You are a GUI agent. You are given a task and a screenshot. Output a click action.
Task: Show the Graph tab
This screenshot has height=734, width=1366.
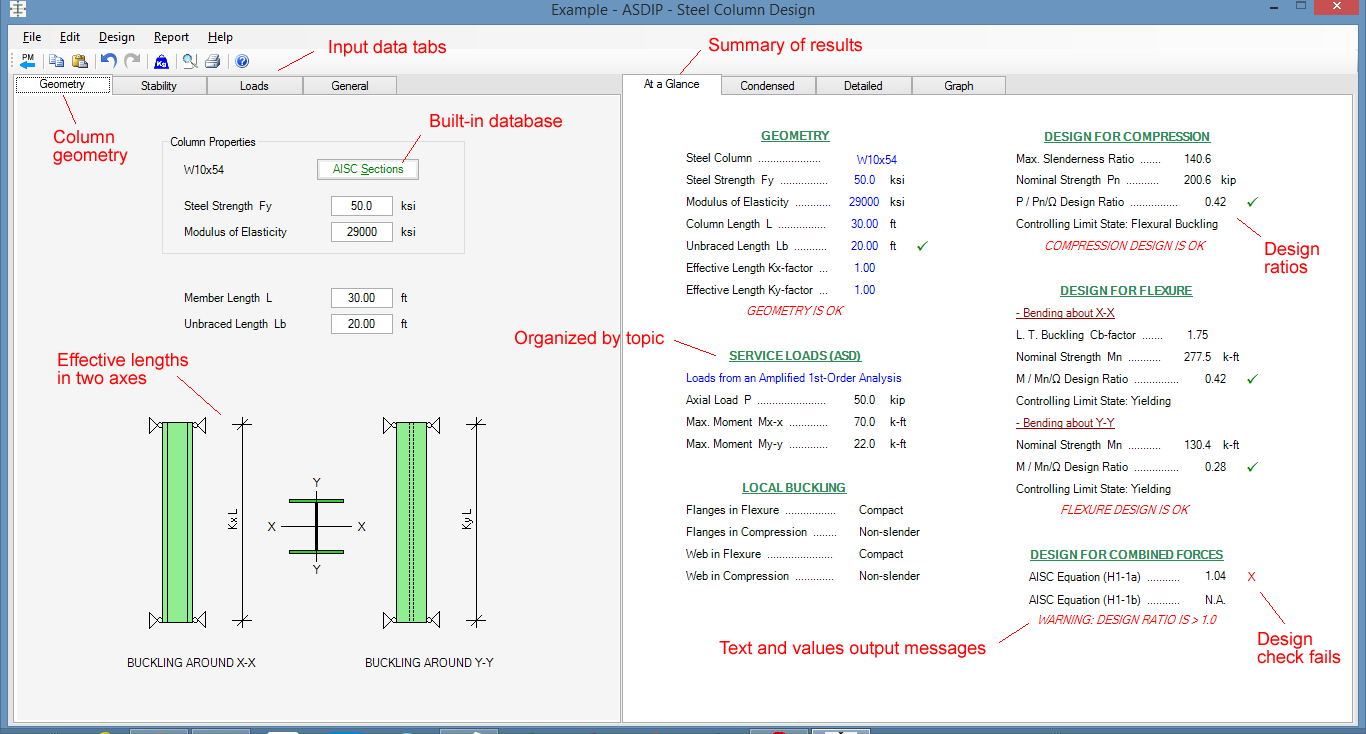point(959,86)
